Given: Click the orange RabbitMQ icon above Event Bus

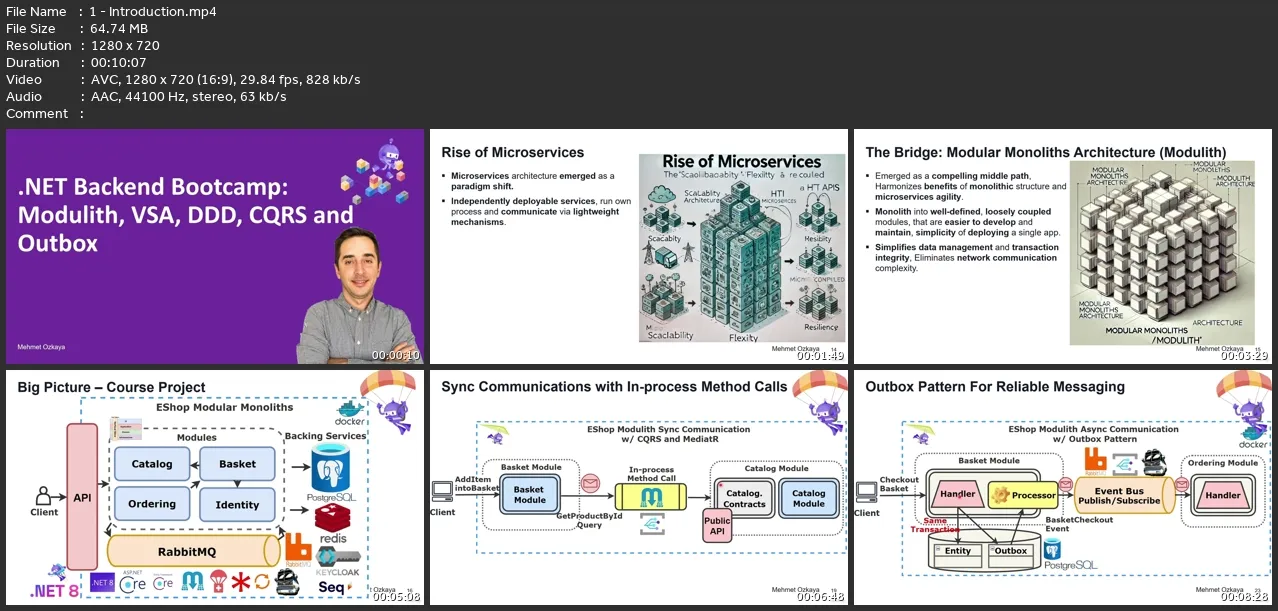Looking at the screenshot, I should 1095,461.
